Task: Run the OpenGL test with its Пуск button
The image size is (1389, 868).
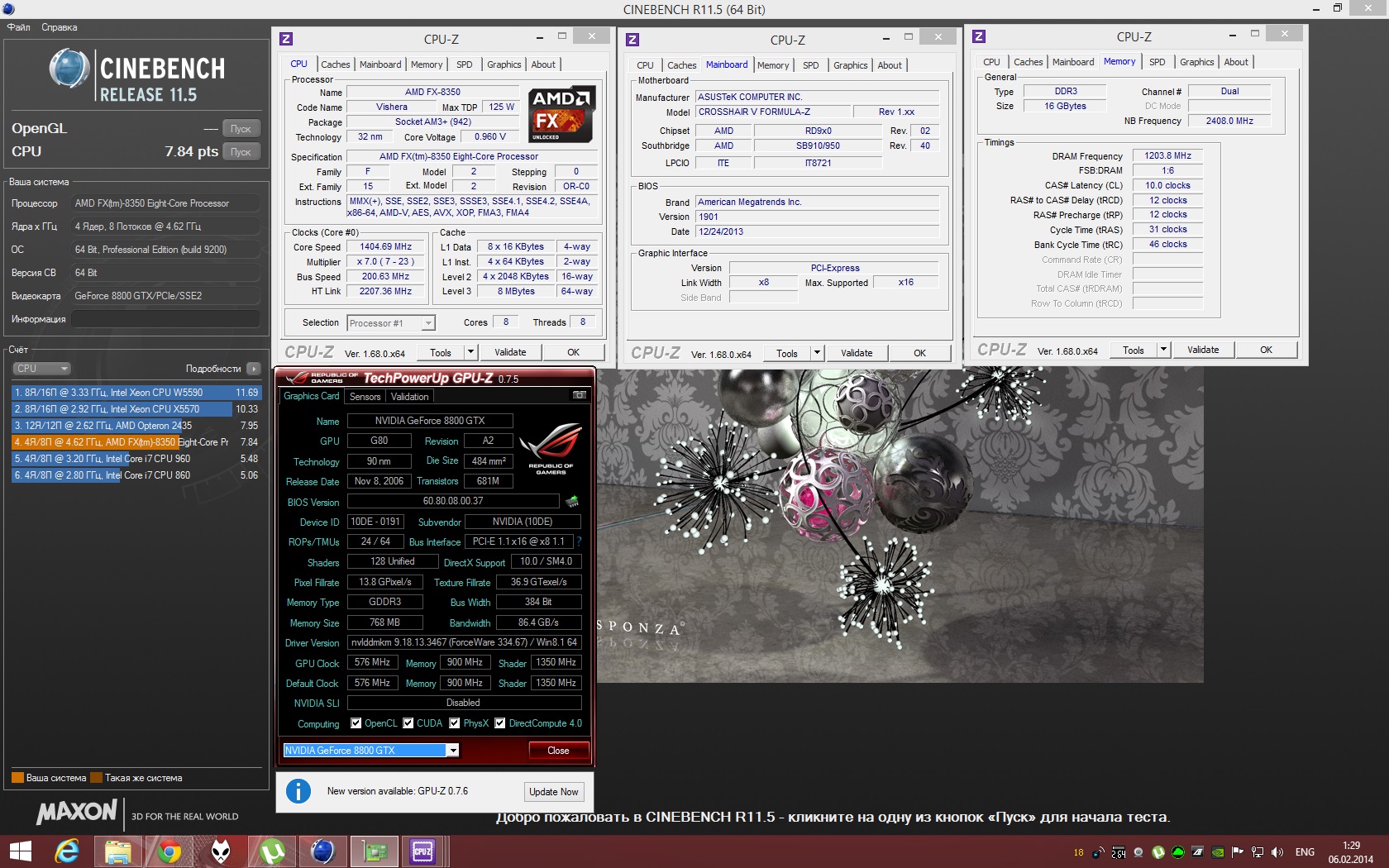Action: [241, 129]
